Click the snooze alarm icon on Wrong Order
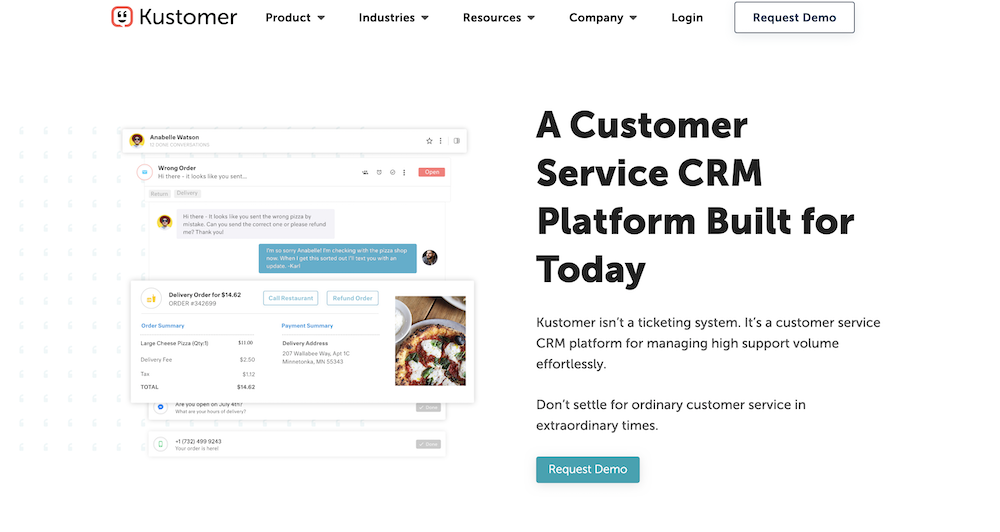This screenshot has width=1000, height=532. pyautogui.click(x=379, y=172)
